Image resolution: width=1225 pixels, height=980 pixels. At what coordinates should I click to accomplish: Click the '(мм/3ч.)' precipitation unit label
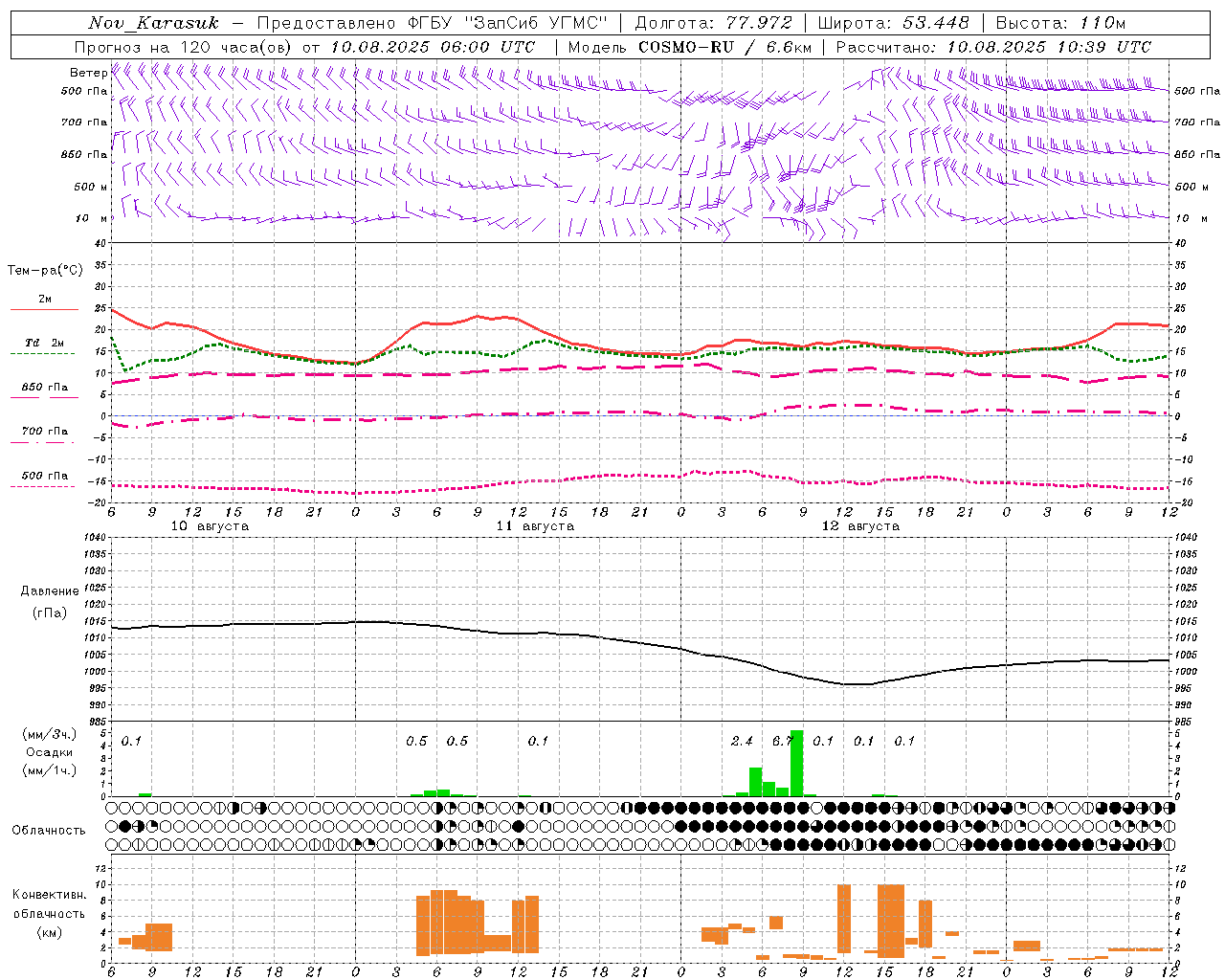click(49, 734)
